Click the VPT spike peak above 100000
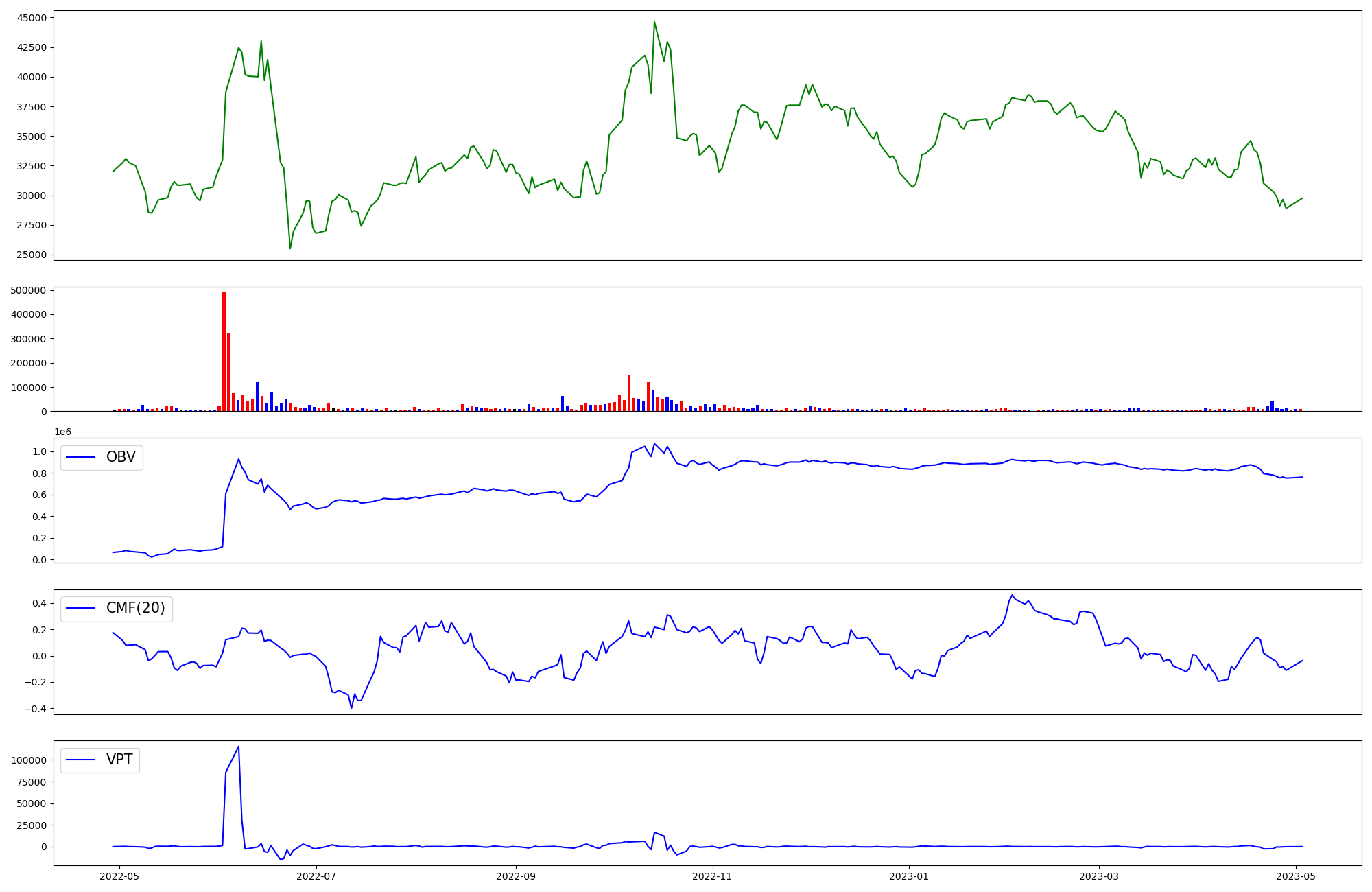 [238, 747]
